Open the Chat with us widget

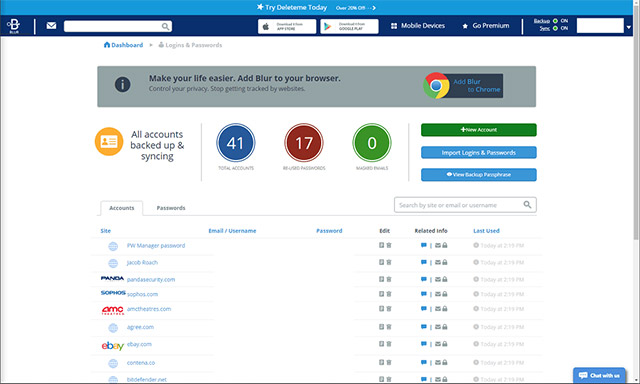[599, 375]
